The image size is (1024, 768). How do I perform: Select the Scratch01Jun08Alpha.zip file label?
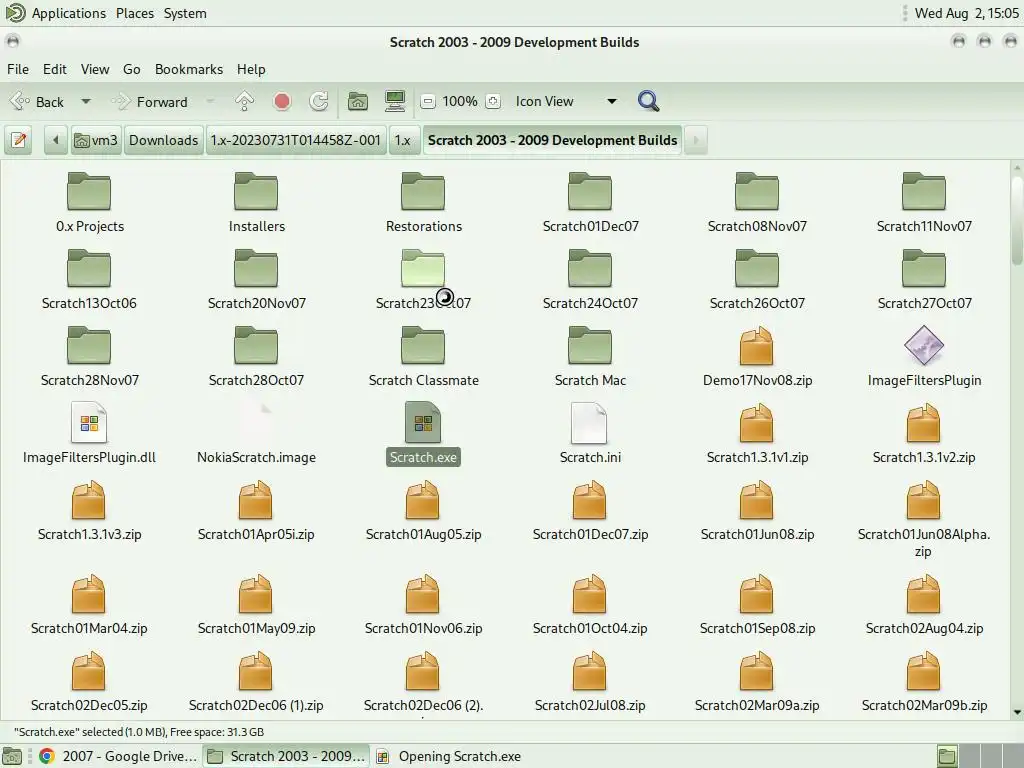pos(923,543)
